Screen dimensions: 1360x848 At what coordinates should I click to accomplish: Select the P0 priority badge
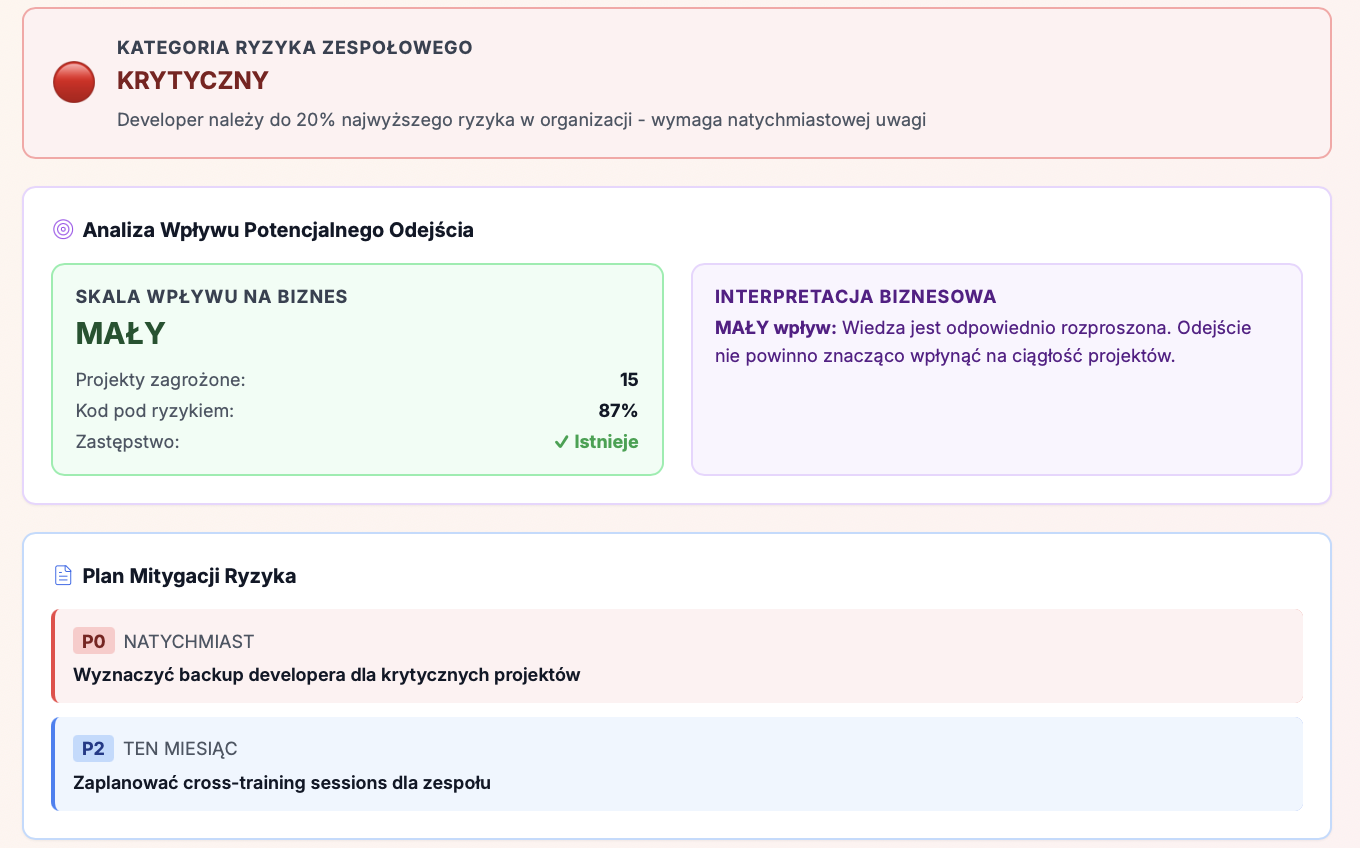point(94,641)
